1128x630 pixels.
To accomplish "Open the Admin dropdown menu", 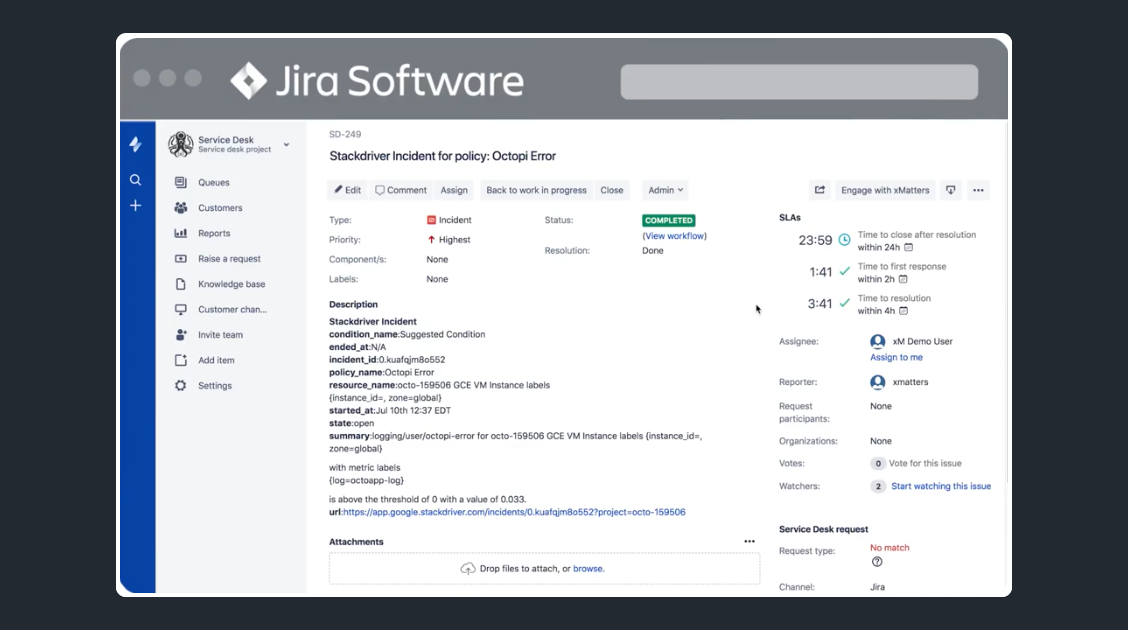I will click(x=665, y=190).
